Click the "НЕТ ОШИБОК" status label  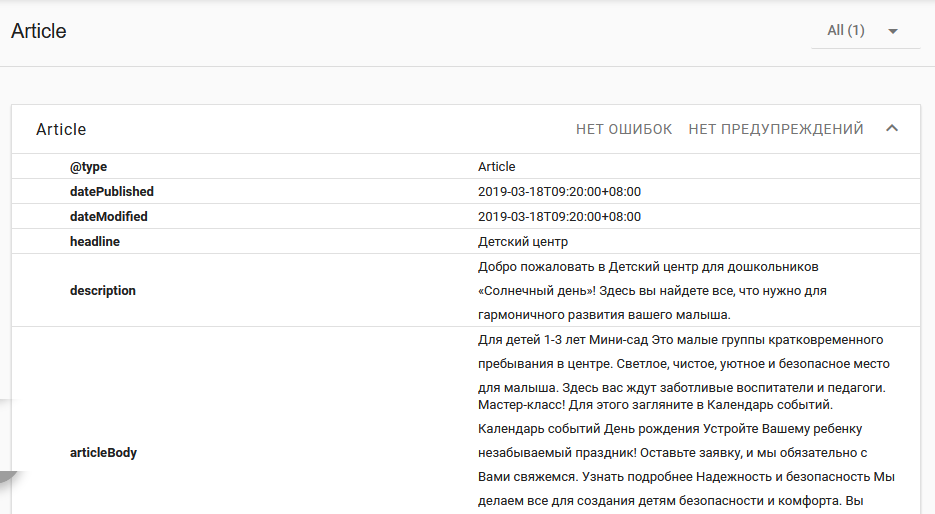[x=624, y=129]
